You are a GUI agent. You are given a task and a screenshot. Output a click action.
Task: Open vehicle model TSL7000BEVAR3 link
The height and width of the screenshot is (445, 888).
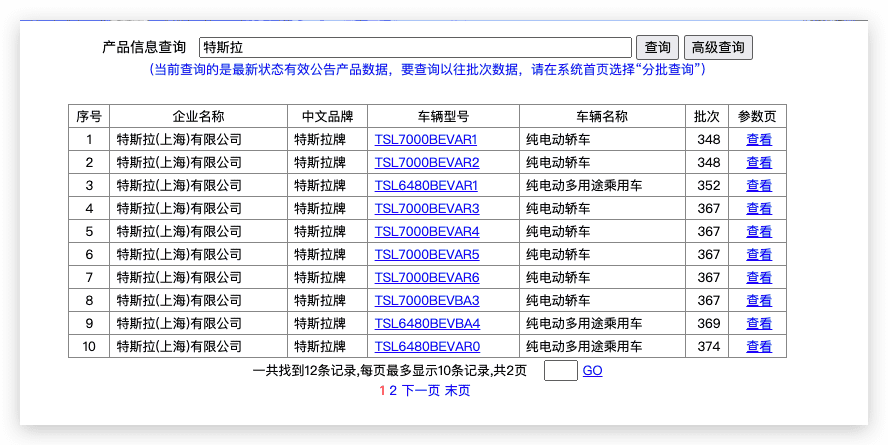point(426,209)
